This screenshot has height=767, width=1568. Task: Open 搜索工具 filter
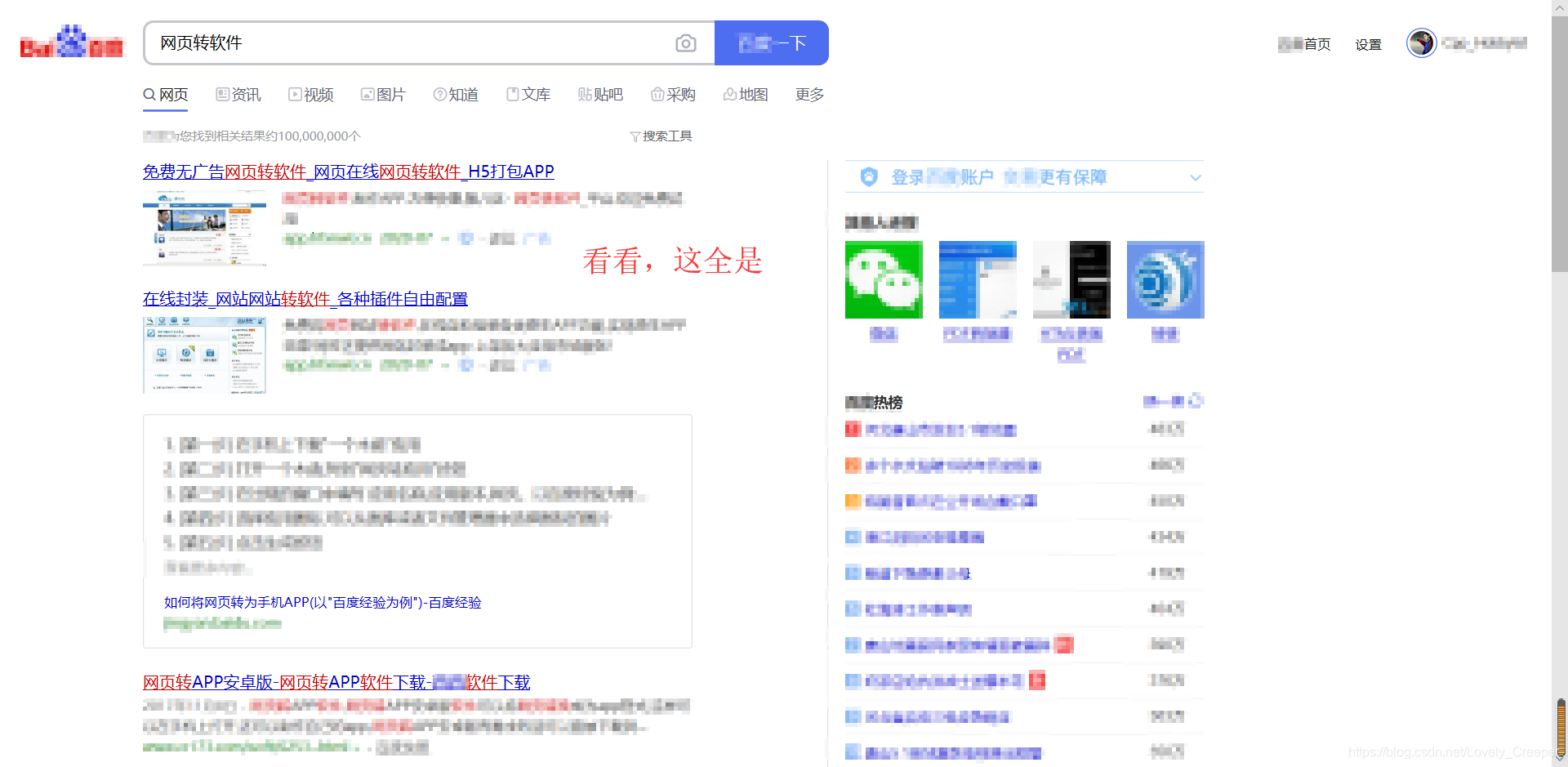pyautogui.click(x=661, y=136)
